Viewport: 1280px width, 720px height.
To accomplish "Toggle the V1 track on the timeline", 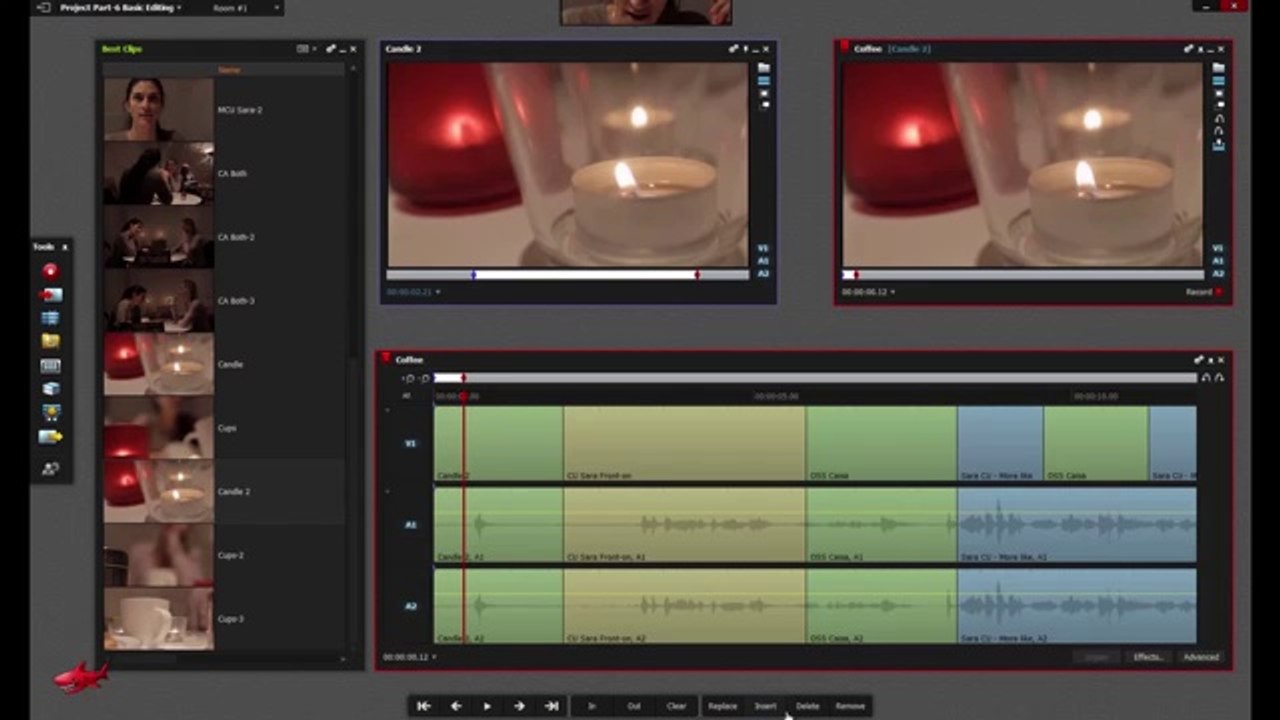I will [x=410, y=443].
